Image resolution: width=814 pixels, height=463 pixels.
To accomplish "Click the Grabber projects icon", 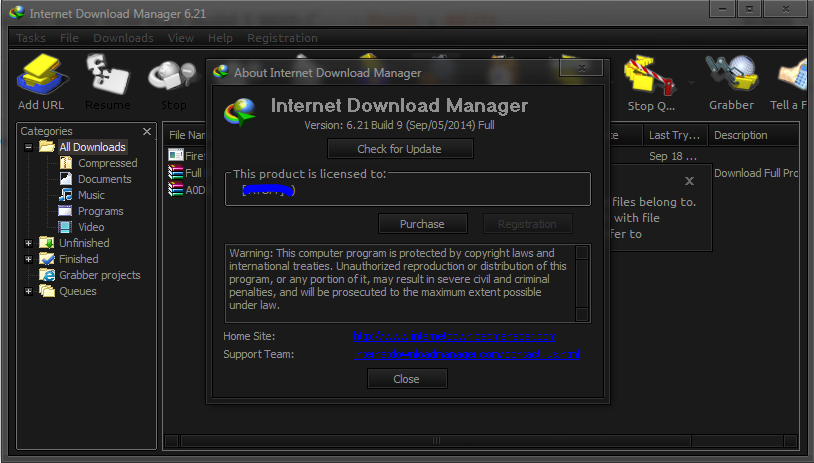I will coord(47,275).
